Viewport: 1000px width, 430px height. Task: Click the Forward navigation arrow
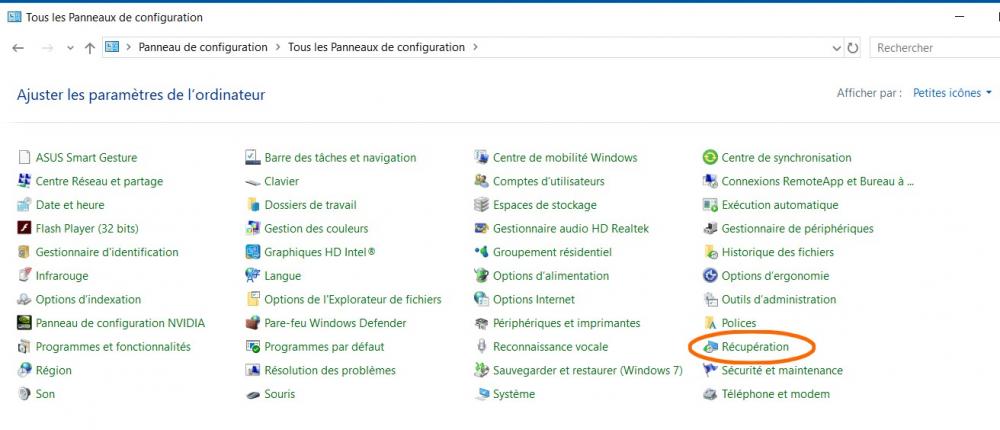coord(47,48)
